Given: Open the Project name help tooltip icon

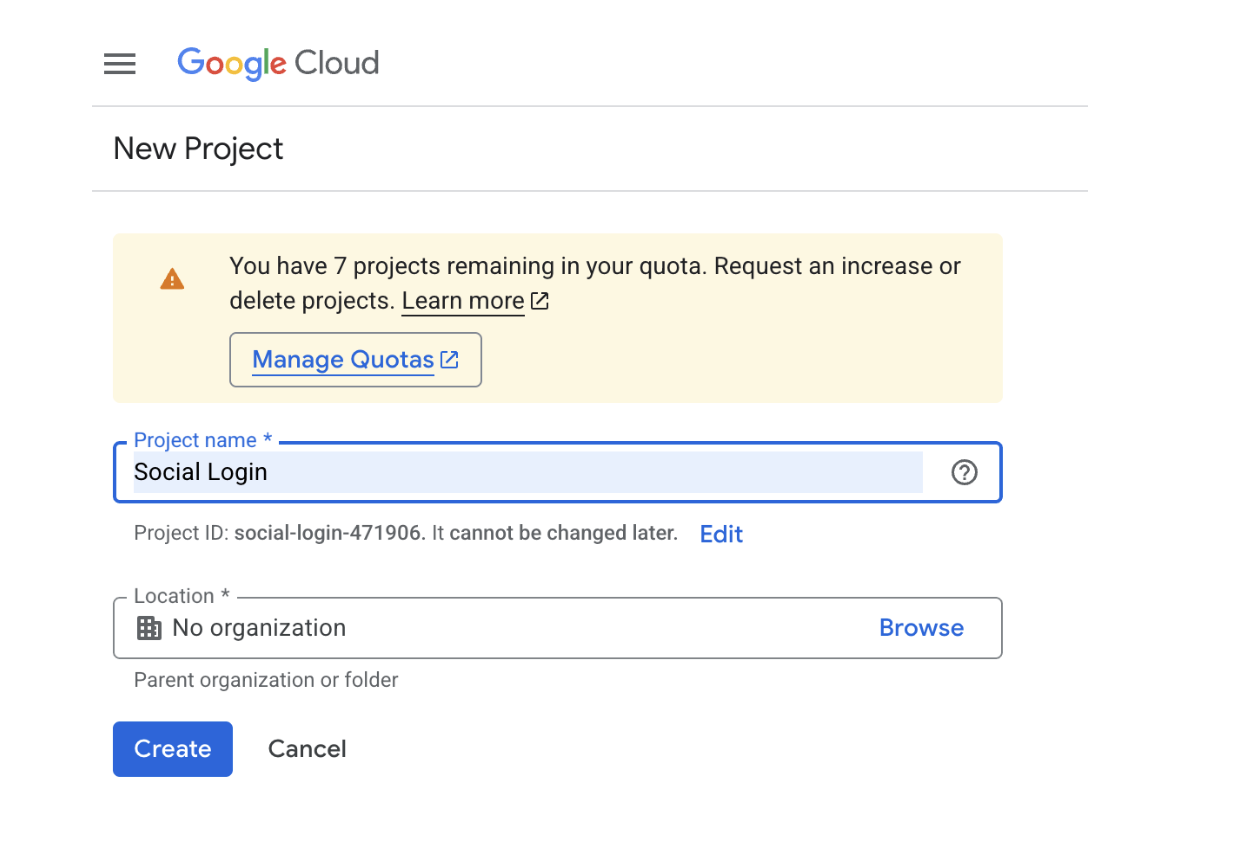Looking at the screenshot, I should pos(964,472).
